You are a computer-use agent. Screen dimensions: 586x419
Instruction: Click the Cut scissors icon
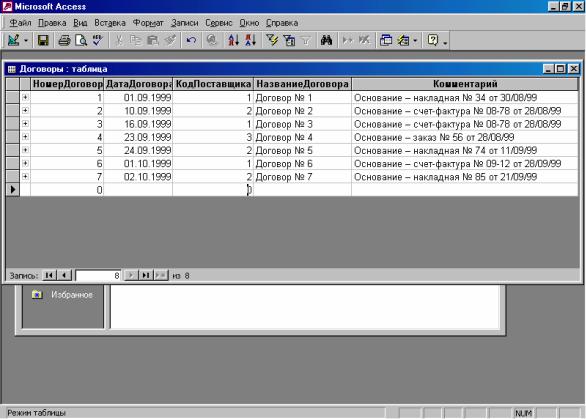tap(119, 40)
